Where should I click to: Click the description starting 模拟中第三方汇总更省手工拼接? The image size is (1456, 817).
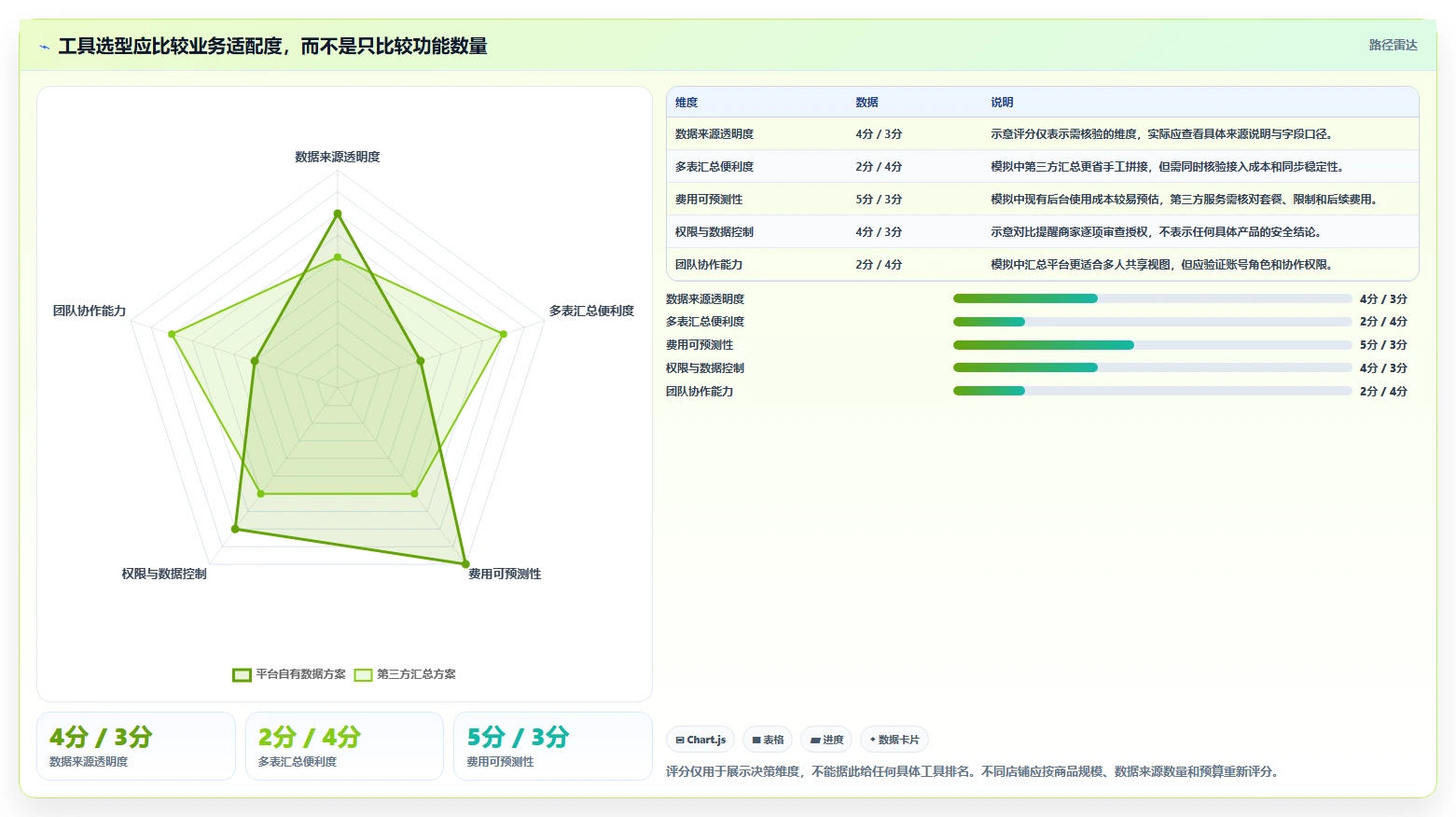1167,167
